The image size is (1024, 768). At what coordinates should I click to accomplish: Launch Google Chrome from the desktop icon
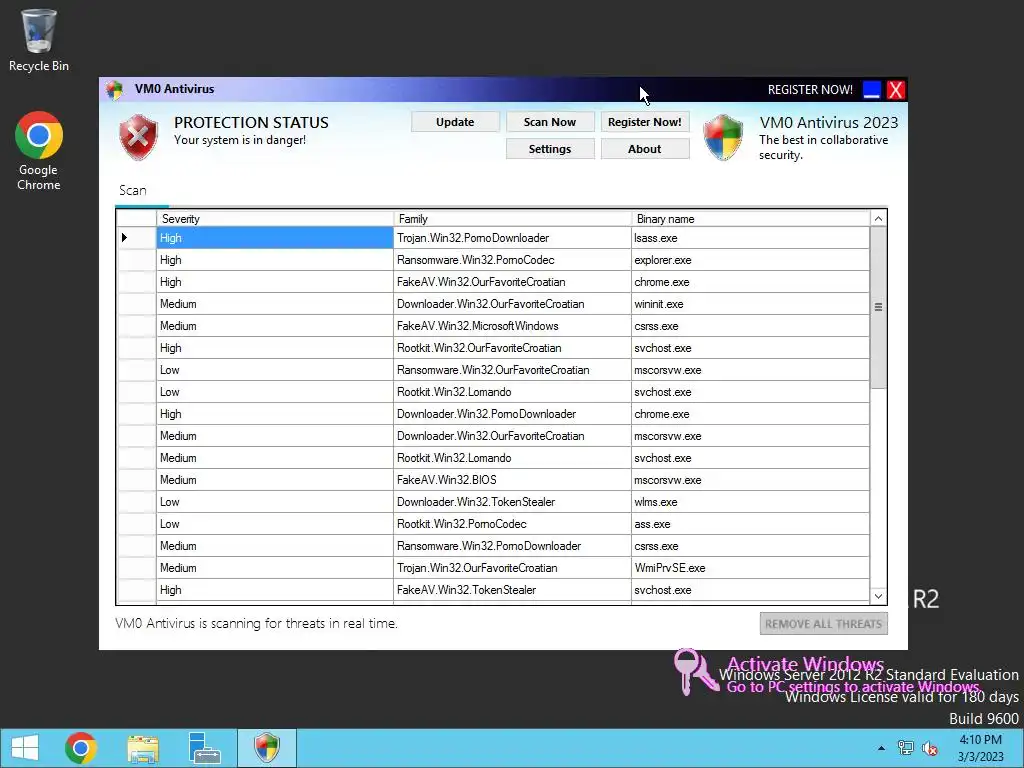coord(39,151)
